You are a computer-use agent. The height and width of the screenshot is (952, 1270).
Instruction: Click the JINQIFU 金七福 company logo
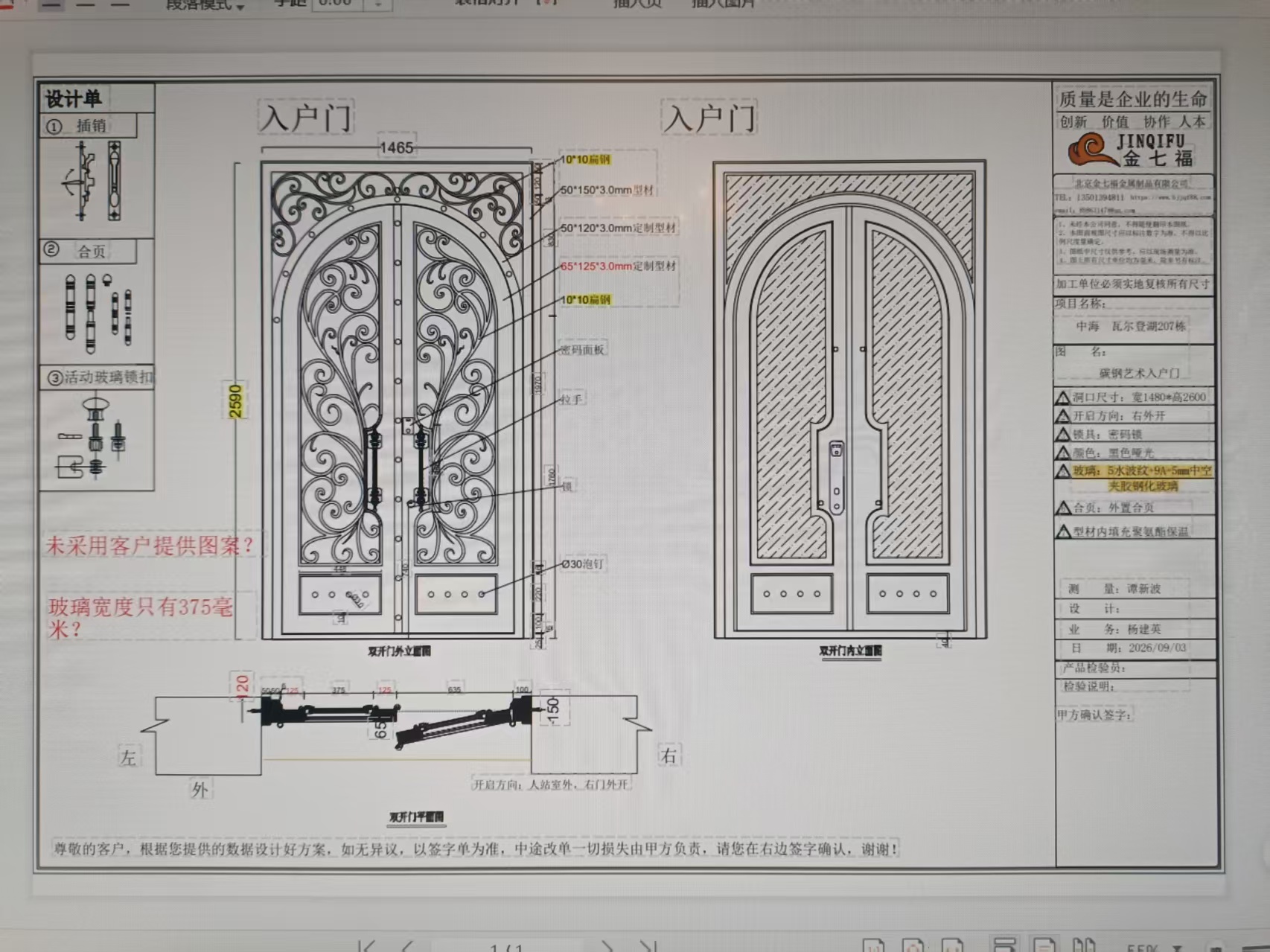coord(1132,150)
